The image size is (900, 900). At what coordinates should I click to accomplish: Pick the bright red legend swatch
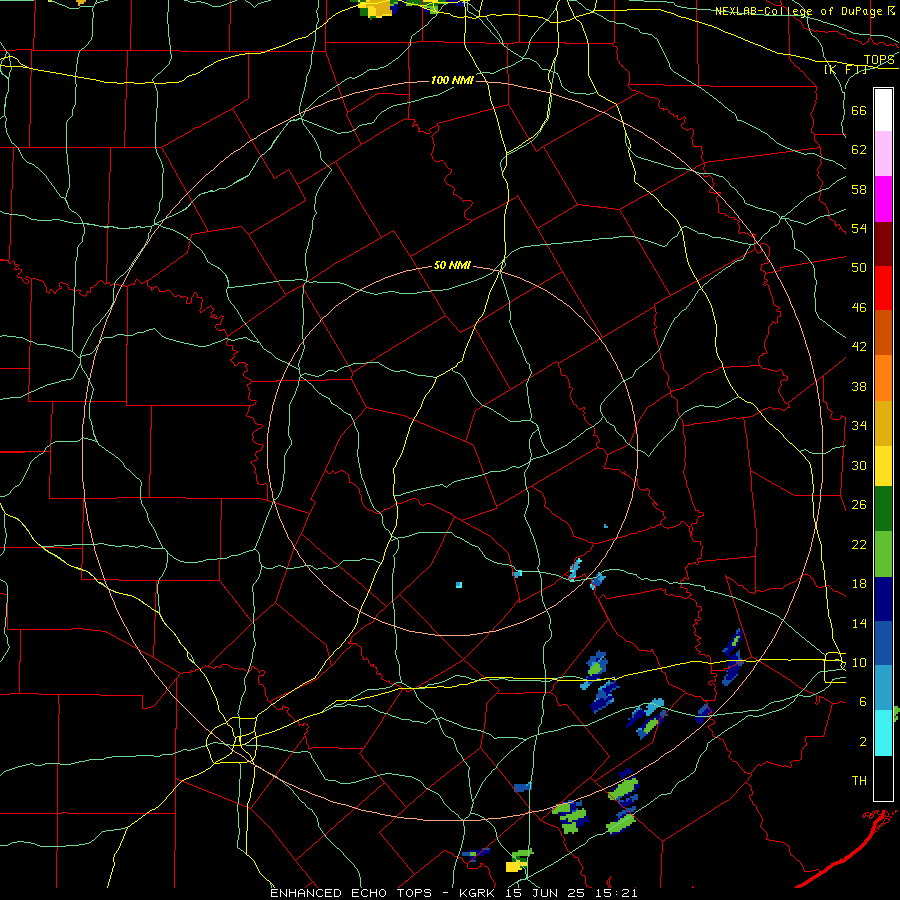[x=883, y=288]
